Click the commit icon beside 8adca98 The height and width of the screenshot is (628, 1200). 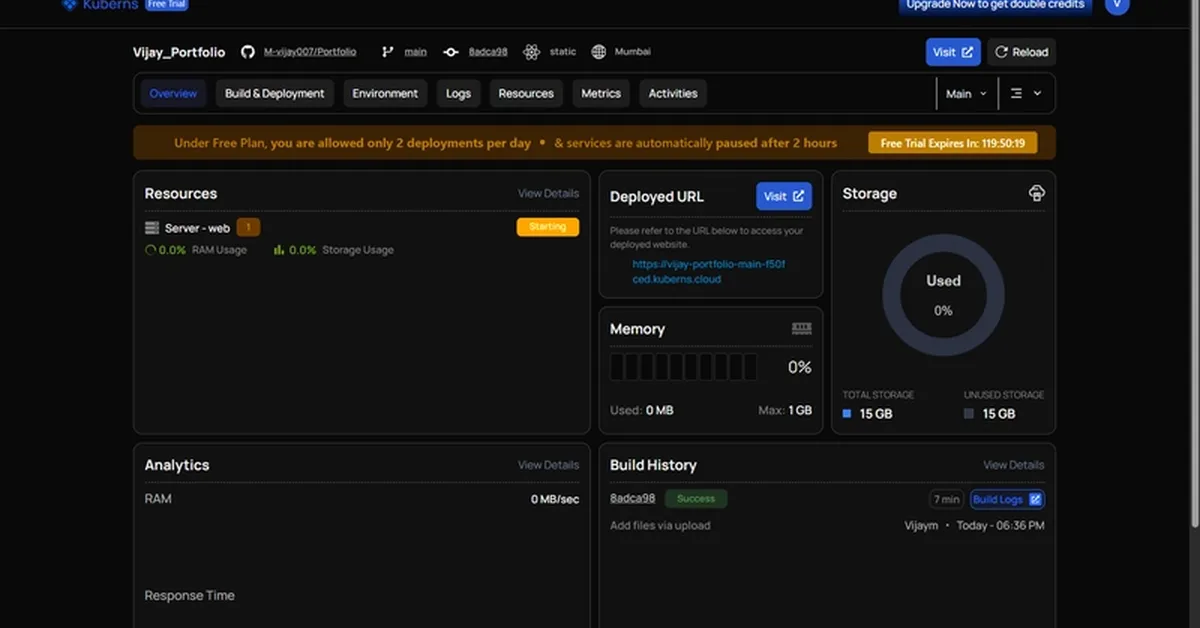[451, 52]
